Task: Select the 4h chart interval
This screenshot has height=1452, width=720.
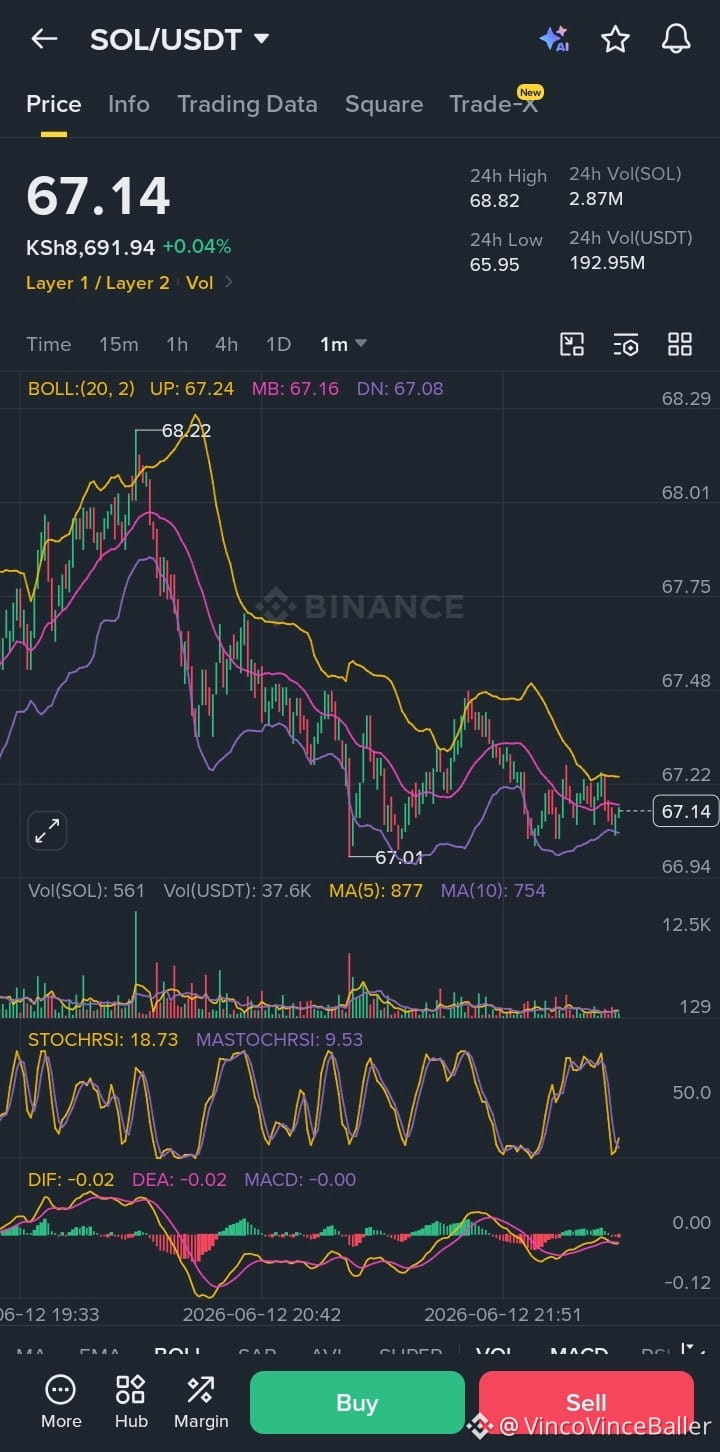Action: pos(227,344)
